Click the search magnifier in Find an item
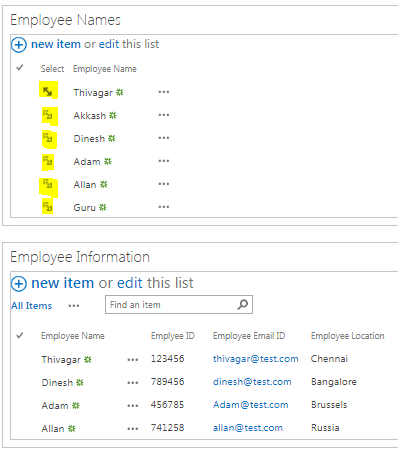398x474 pixels. (x=243, y=304)
